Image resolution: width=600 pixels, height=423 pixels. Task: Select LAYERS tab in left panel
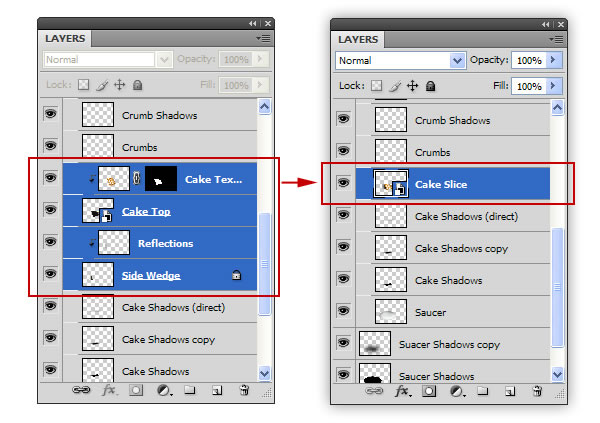[65, 39]
